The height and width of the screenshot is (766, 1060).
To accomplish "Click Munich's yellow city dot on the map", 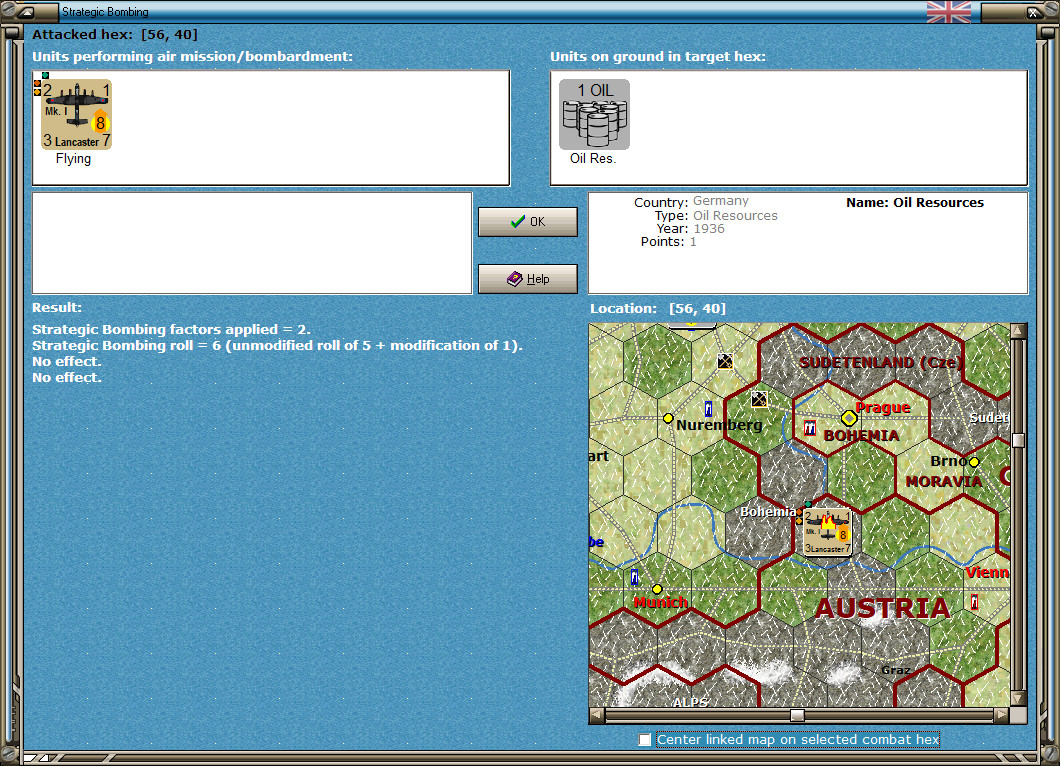I will 657,589.
